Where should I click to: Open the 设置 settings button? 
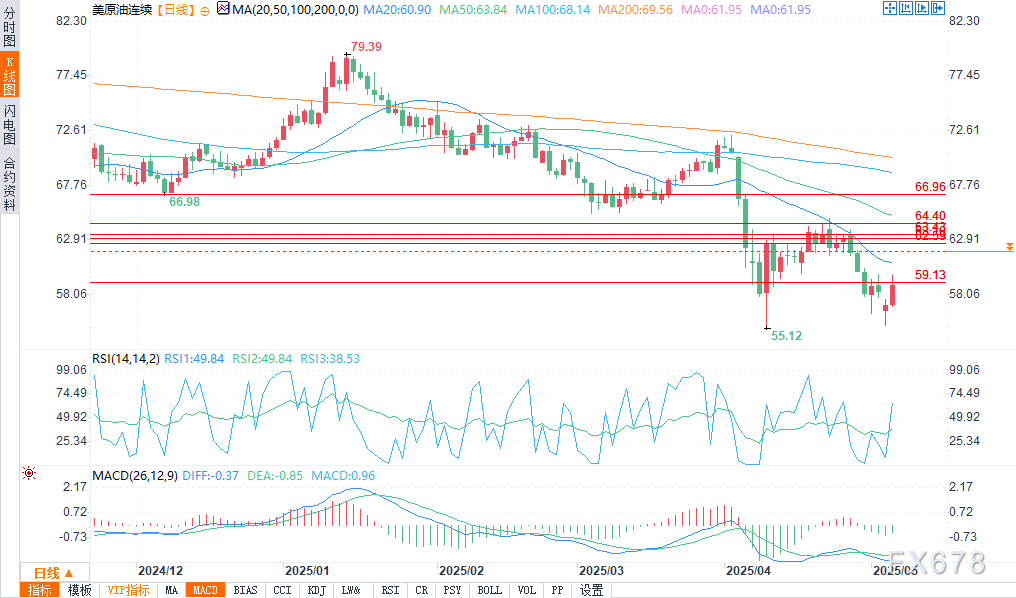click(591, 590)
